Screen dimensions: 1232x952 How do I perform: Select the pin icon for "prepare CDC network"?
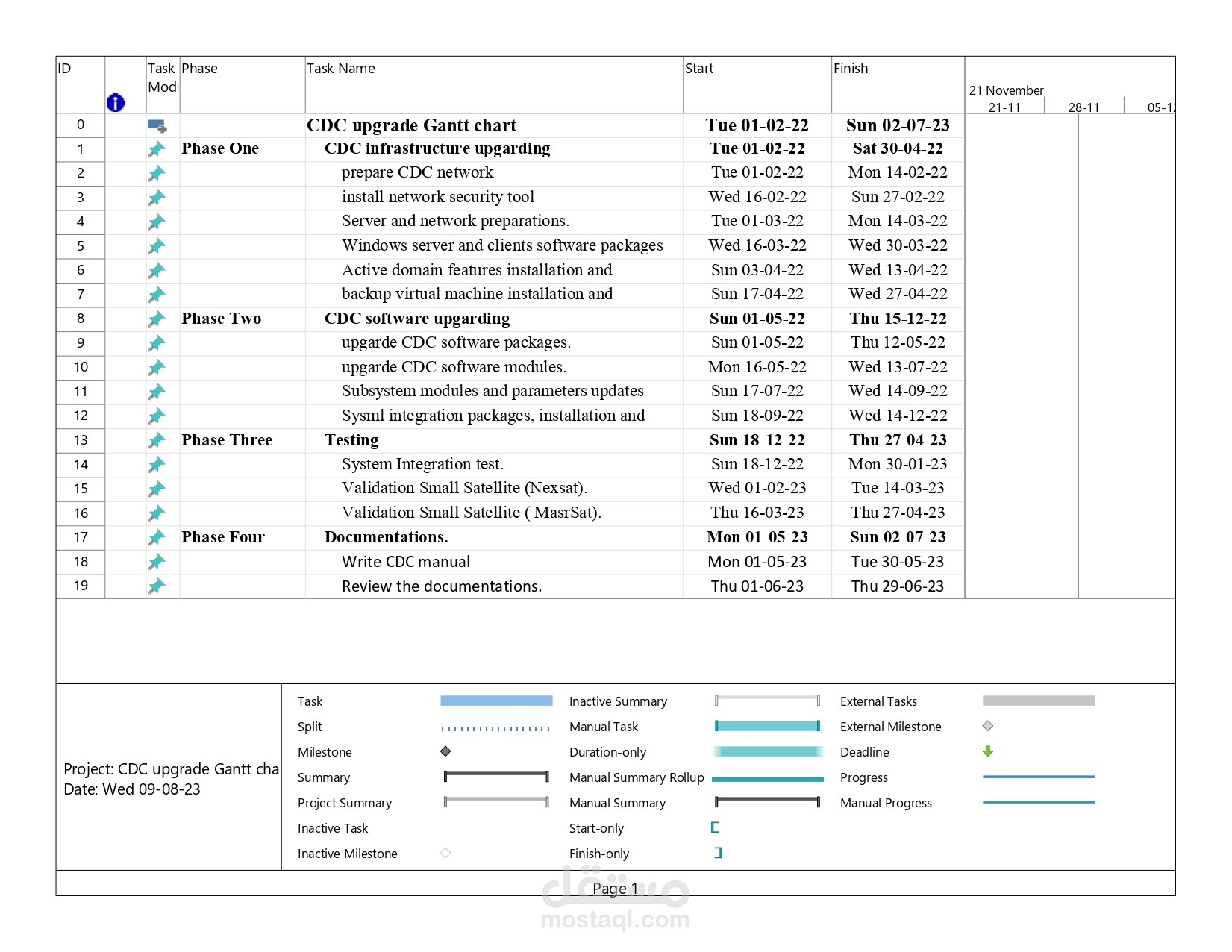[x=157, y=172]
